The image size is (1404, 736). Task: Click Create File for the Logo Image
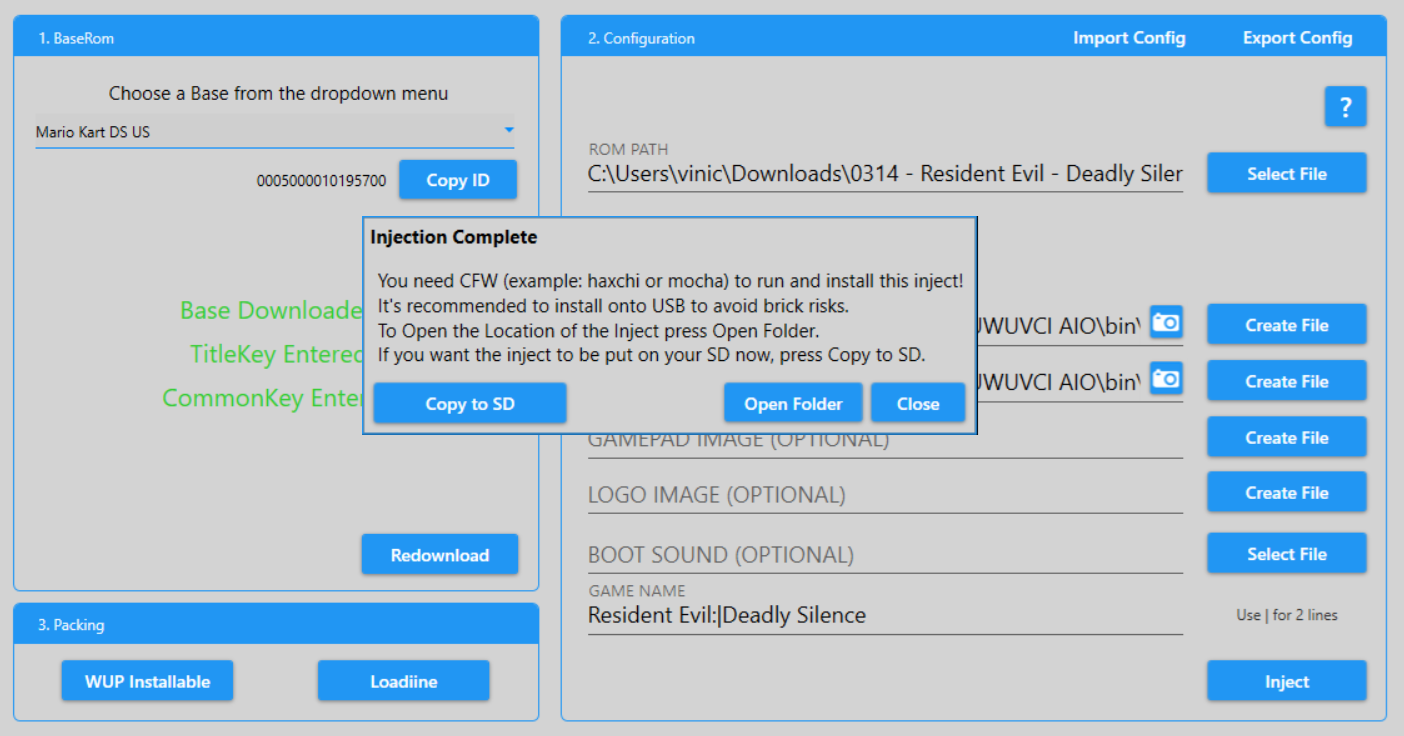(x=1286, y=492)
